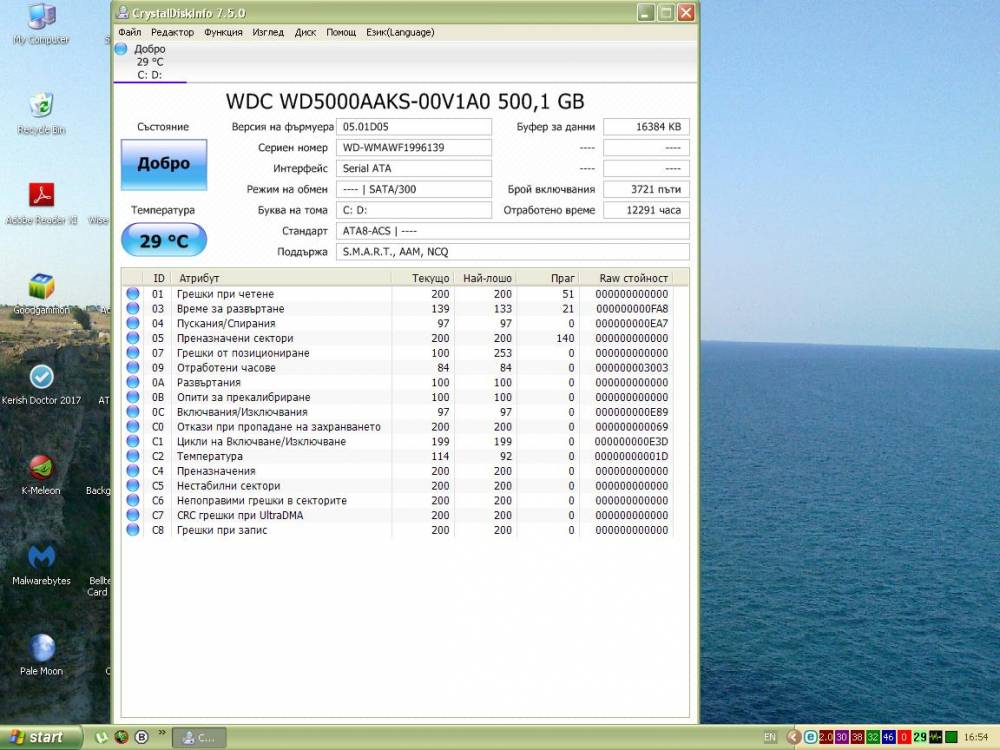Open the Файл menu
Image resolution: width=1000 pixels, height=750 pixels.
pyautogui.click(x=129, y=32)
